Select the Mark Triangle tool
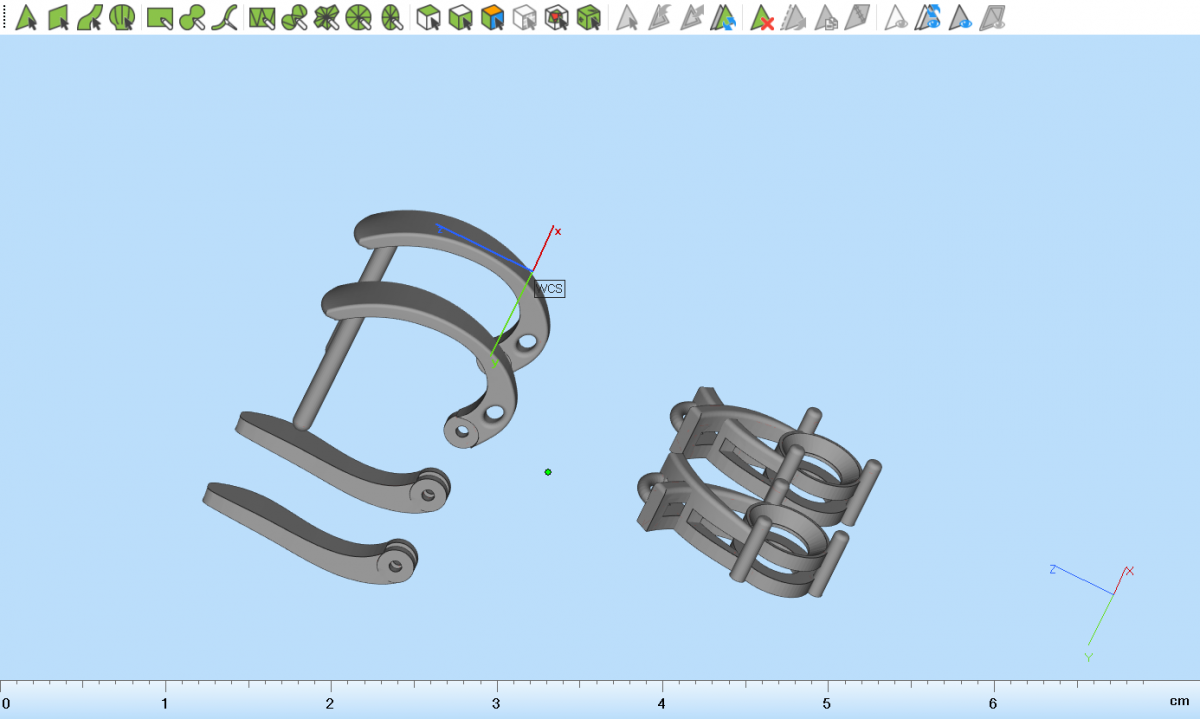The image size is (1200, 719). tap(27, 17)
